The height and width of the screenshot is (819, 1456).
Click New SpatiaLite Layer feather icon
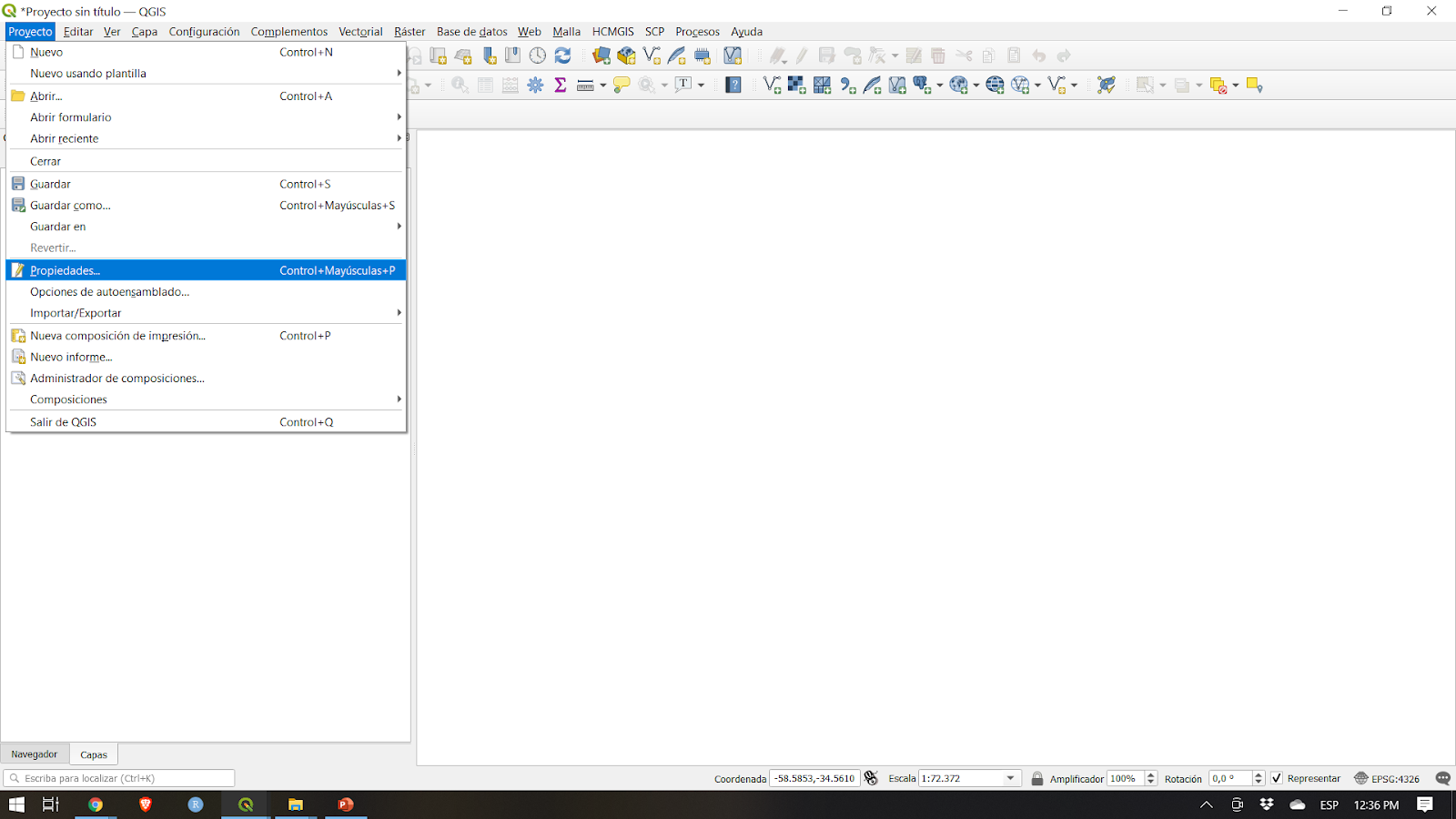(676, 56)
